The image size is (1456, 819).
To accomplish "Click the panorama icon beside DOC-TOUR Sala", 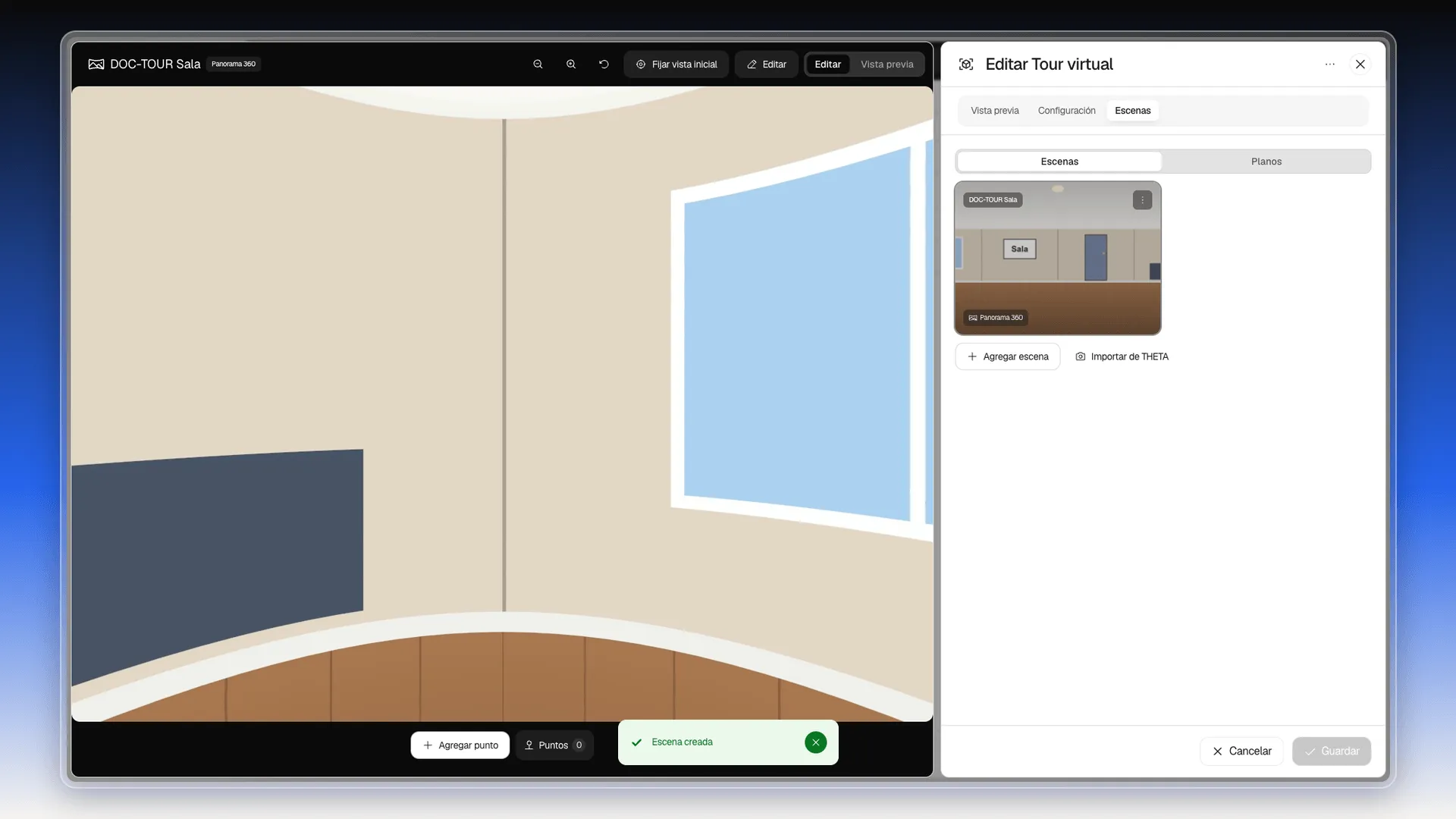I will tap(96, 64).
